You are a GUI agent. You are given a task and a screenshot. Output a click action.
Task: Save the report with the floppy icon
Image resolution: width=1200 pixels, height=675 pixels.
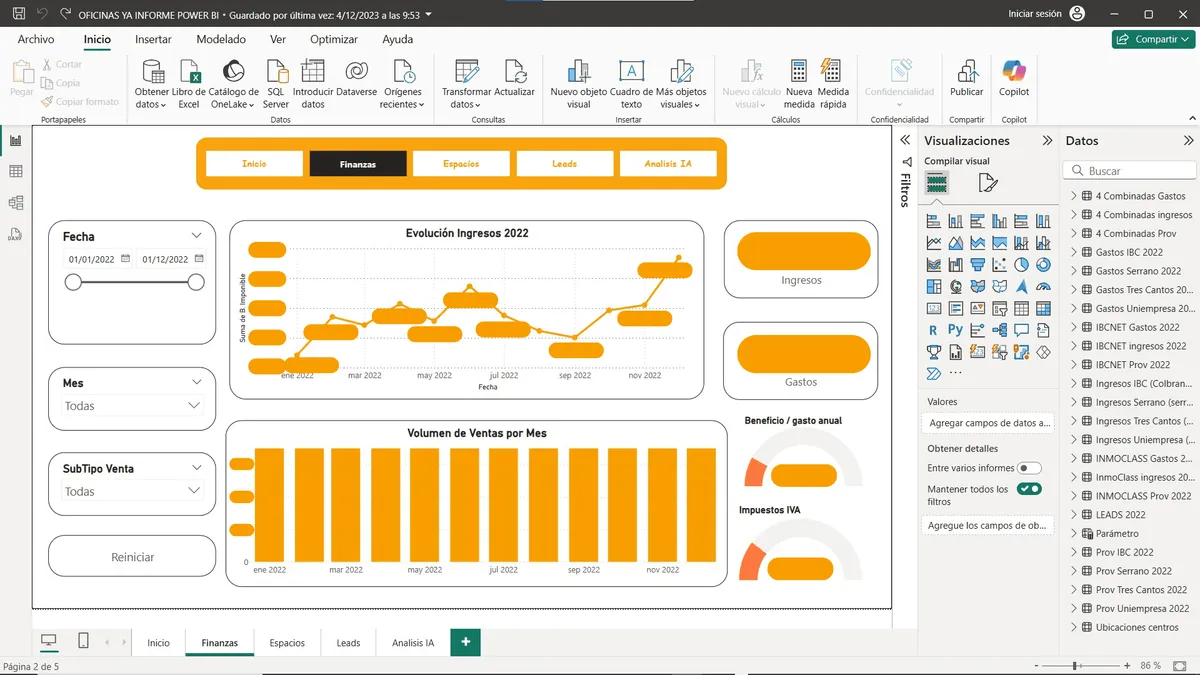click(x=18, y=14)
